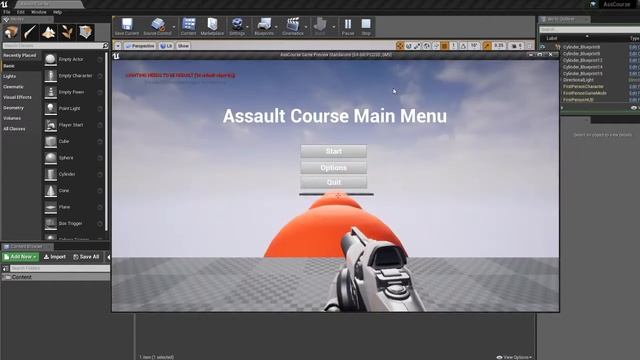Open the Cinematics dropdown arrow
The height and width of the screenshot is (360, 640).
click(x=306, y=27)
